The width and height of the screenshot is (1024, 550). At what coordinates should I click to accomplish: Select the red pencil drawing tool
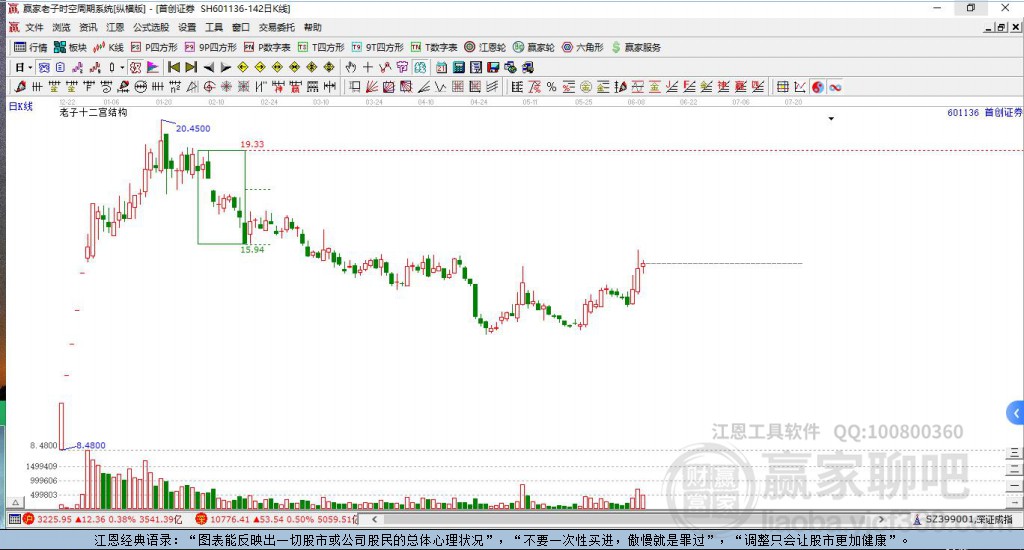tap(20, 87)
